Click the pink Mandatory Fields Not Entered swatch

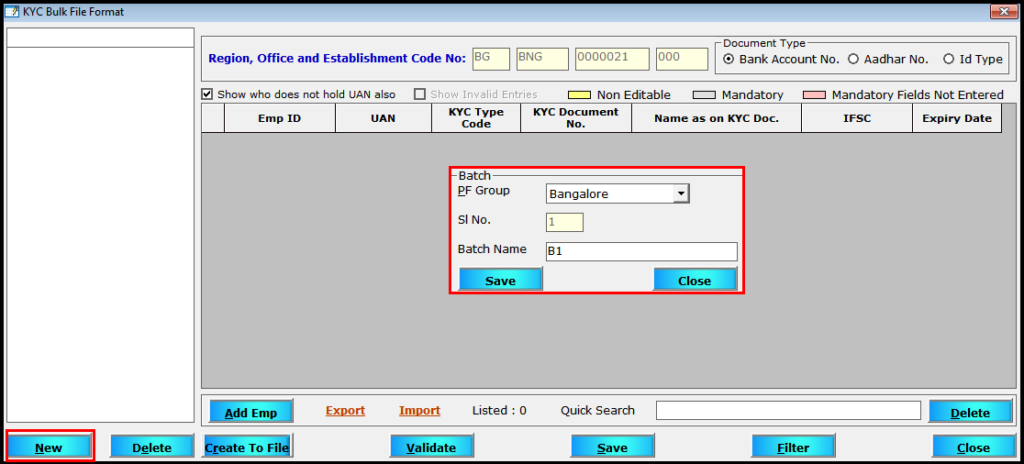point(814,95)
